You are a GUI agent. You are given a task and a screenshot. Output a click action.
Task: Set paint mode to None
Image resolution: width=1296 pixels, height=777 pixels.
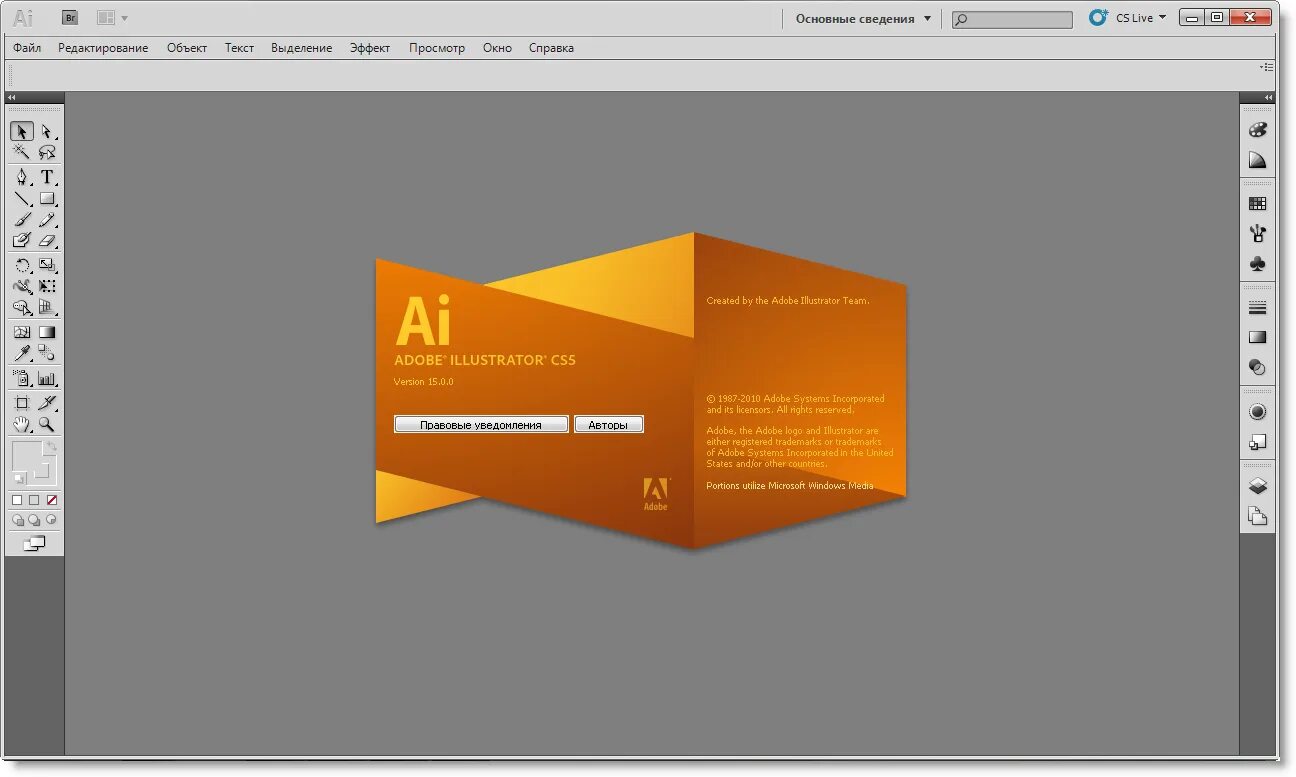(52, 499)
